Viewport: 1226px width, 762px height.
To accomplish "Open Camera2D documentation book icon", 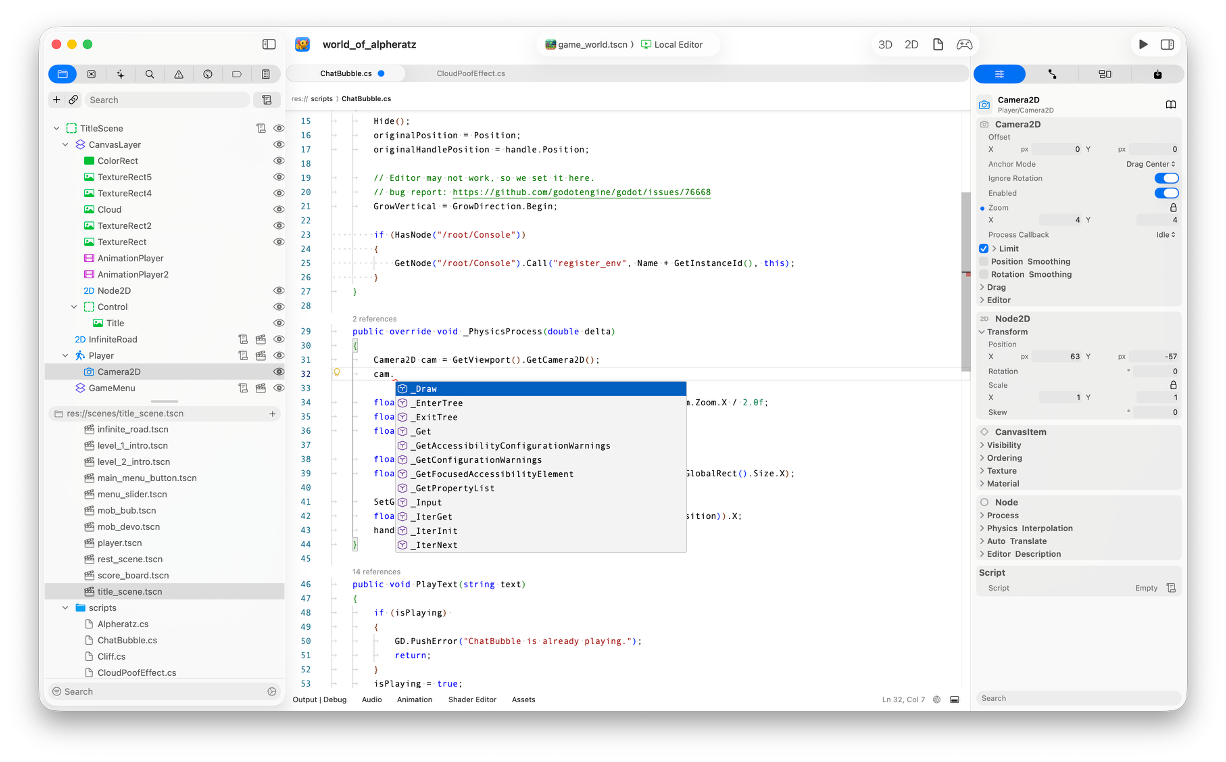I will [x=1170, y=104].
